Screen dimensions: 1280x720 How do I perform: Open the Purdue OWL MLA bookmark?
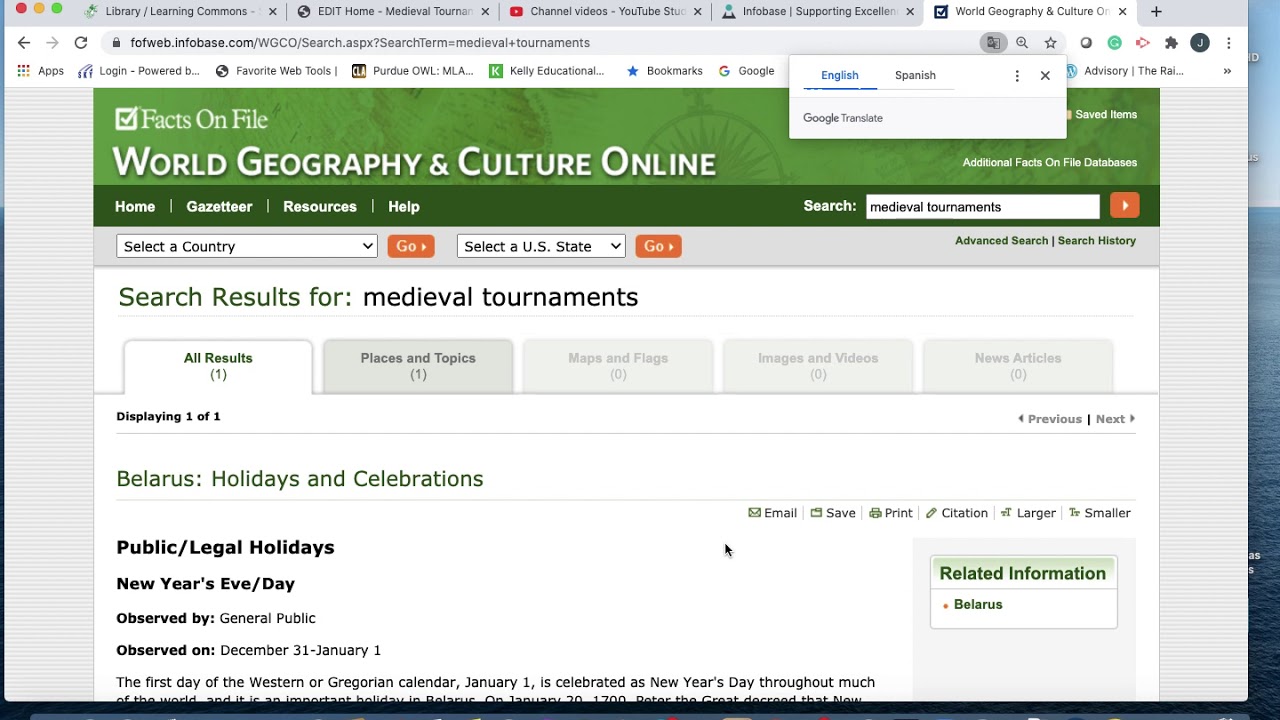(412, 71)
